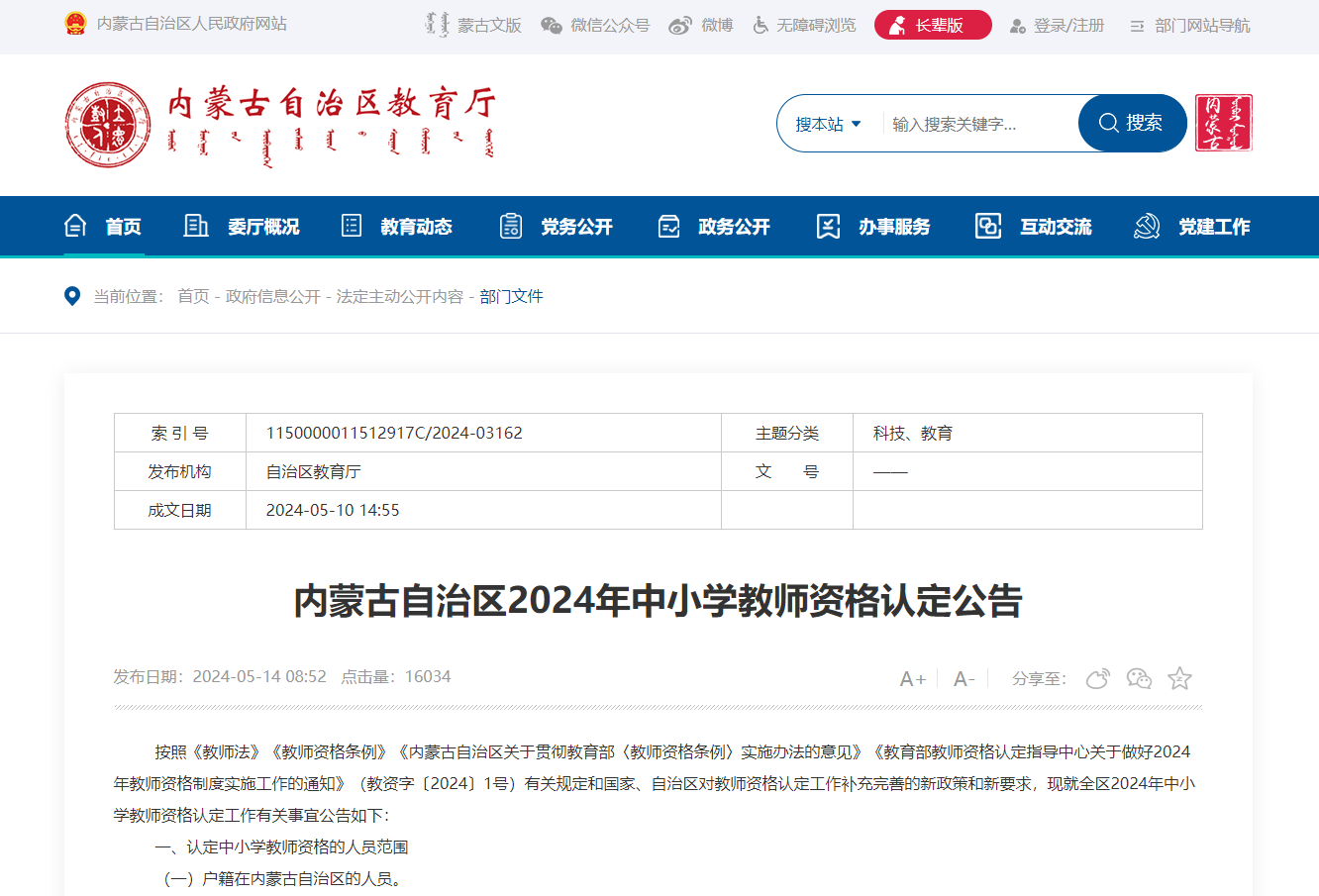This screenshot has height=896, width=1319.
Task: Open the department website navigation menu
Action: pyautogui.click(x=1190, y=26)
